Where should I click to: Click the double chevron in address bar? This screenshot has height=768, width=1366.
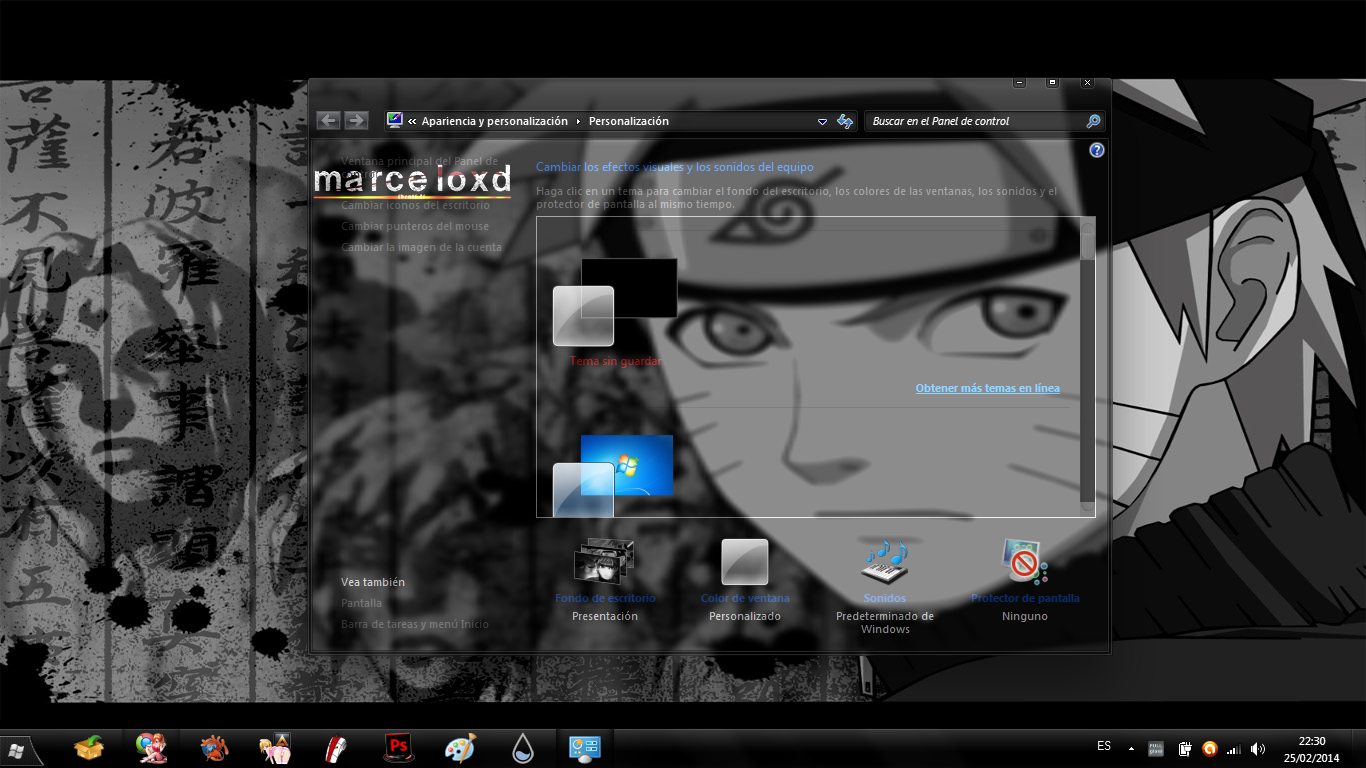pyautogui.click(x=412, y=121)
